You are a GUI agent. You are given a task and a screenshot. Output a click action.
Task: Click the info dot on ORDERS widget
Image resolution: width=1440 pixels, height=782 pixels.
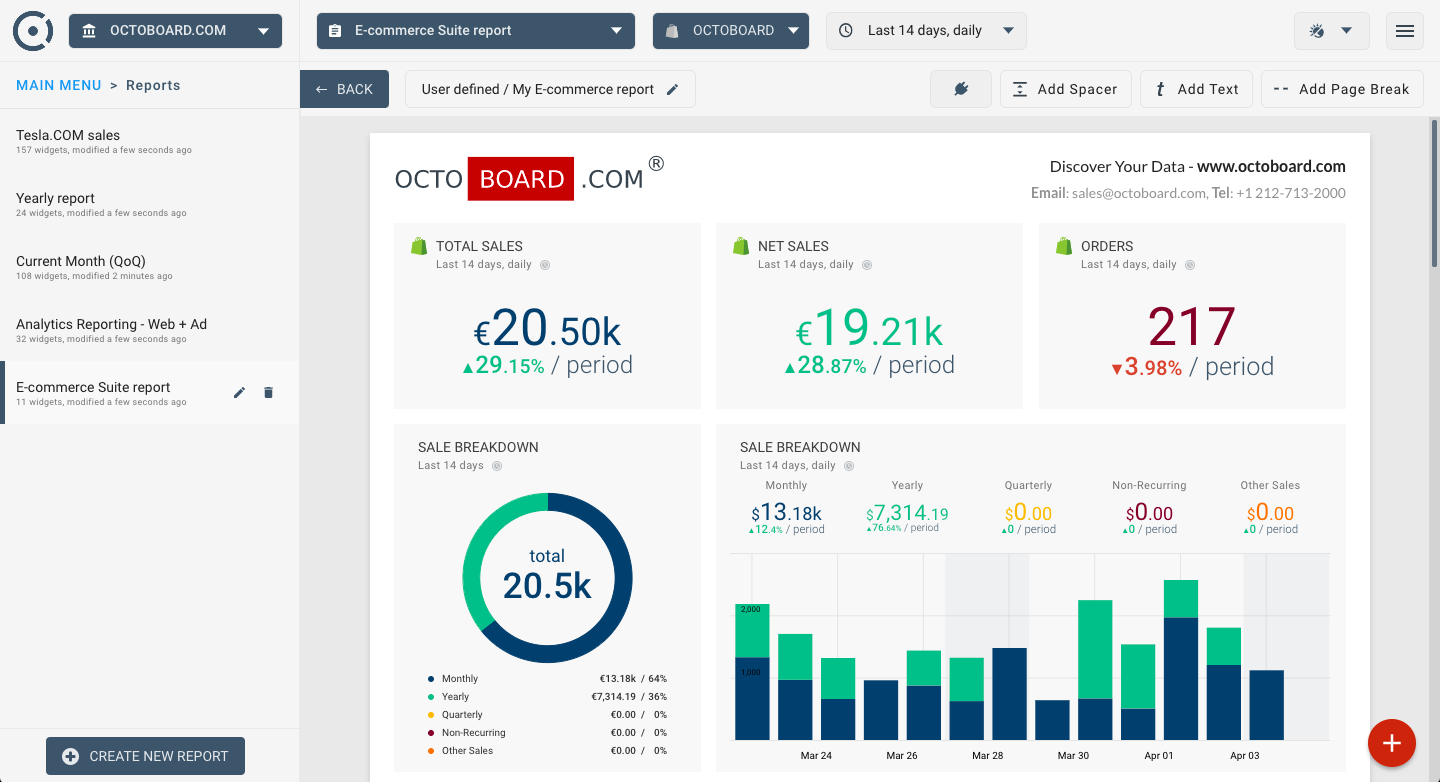[1190, 265]
